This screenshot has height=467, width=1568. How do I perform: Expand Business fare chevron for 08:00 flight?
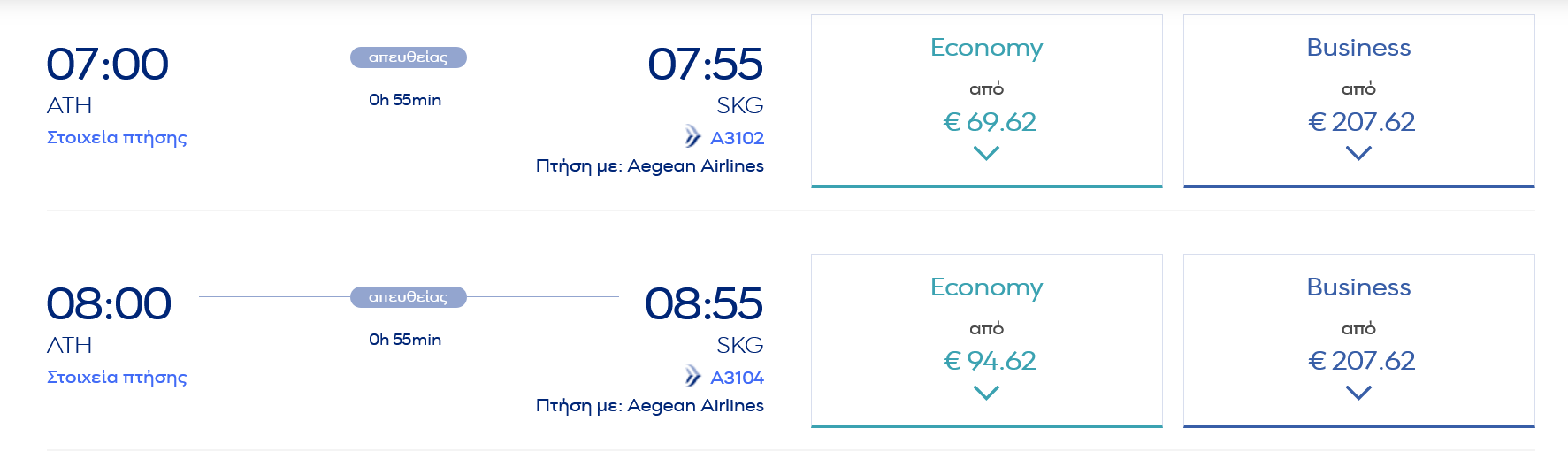[1358, 393]
